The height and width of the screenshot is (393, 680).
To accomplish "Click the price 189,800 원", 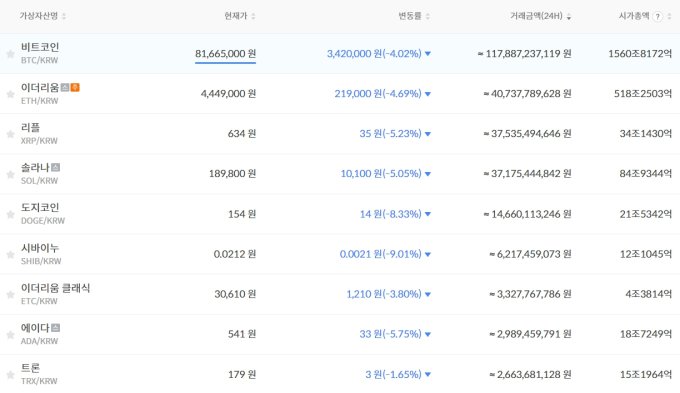I will click(232, 174).
